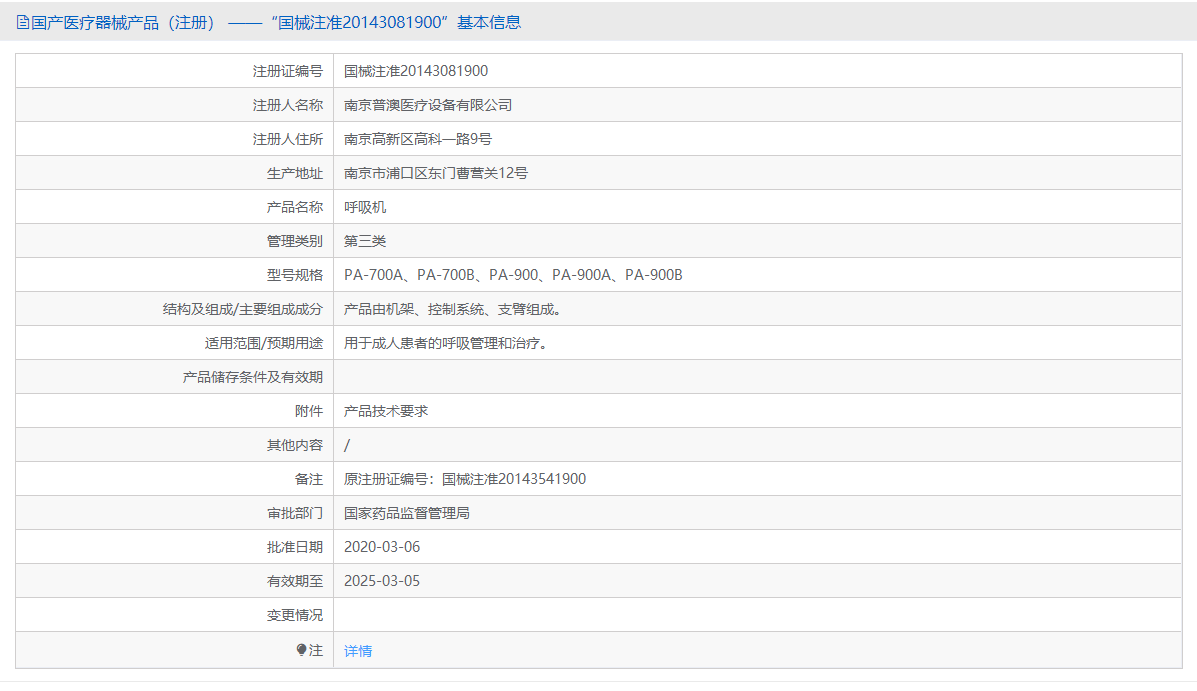Click the 备注 label
Screen dimensions: 1197x691
(x=309, y=479)
